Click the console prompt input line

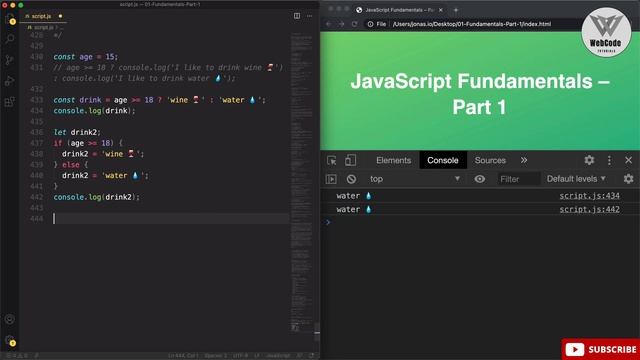pos(480,222)
